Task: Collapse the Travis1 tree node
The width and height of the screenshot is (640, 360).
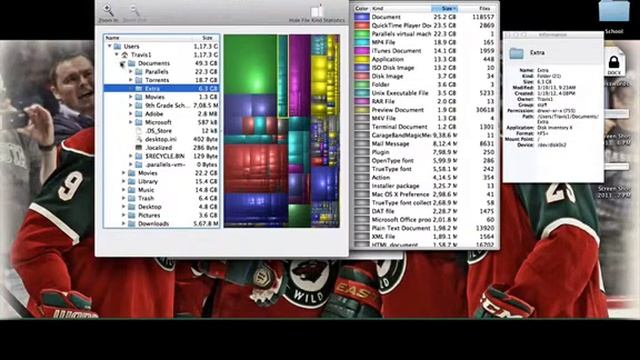Action: point(117,54)
